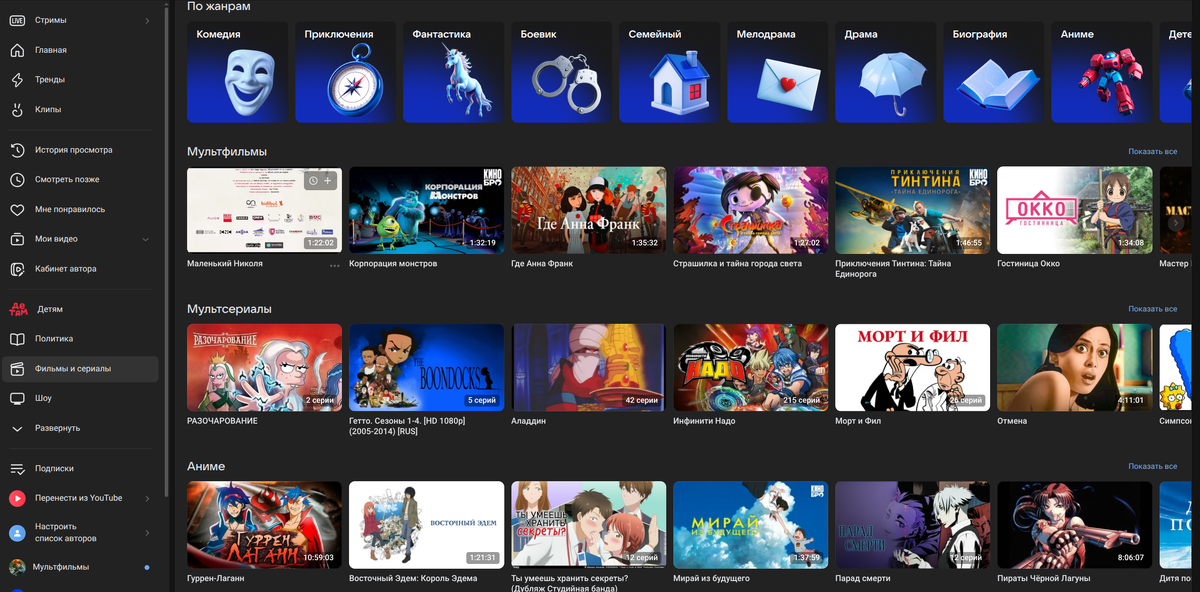Image resolution: width=1200 pixels, height=592 pixels.
Task: Expand chevron next to Перенести из YouTube
Action: coord(147,498)
